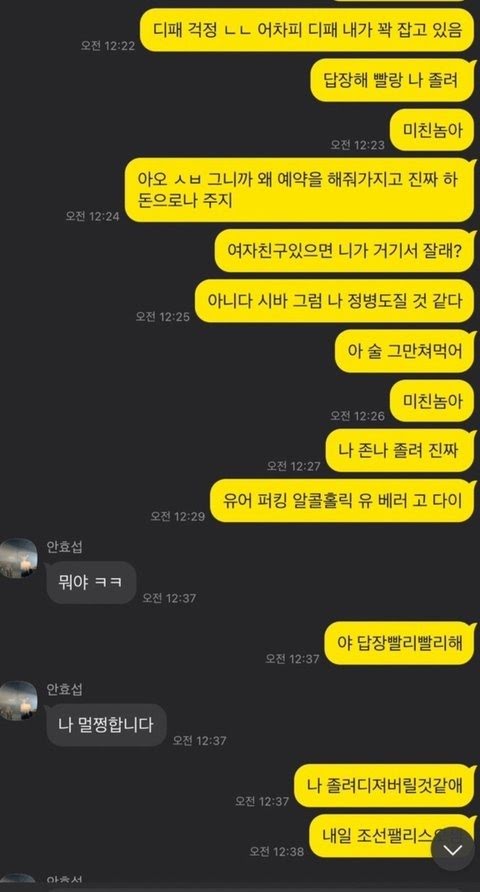Tap the 나 졸려디져버릴것같애 bubble
The height and width of the screenshot is (892, 480).
point(384,786)
